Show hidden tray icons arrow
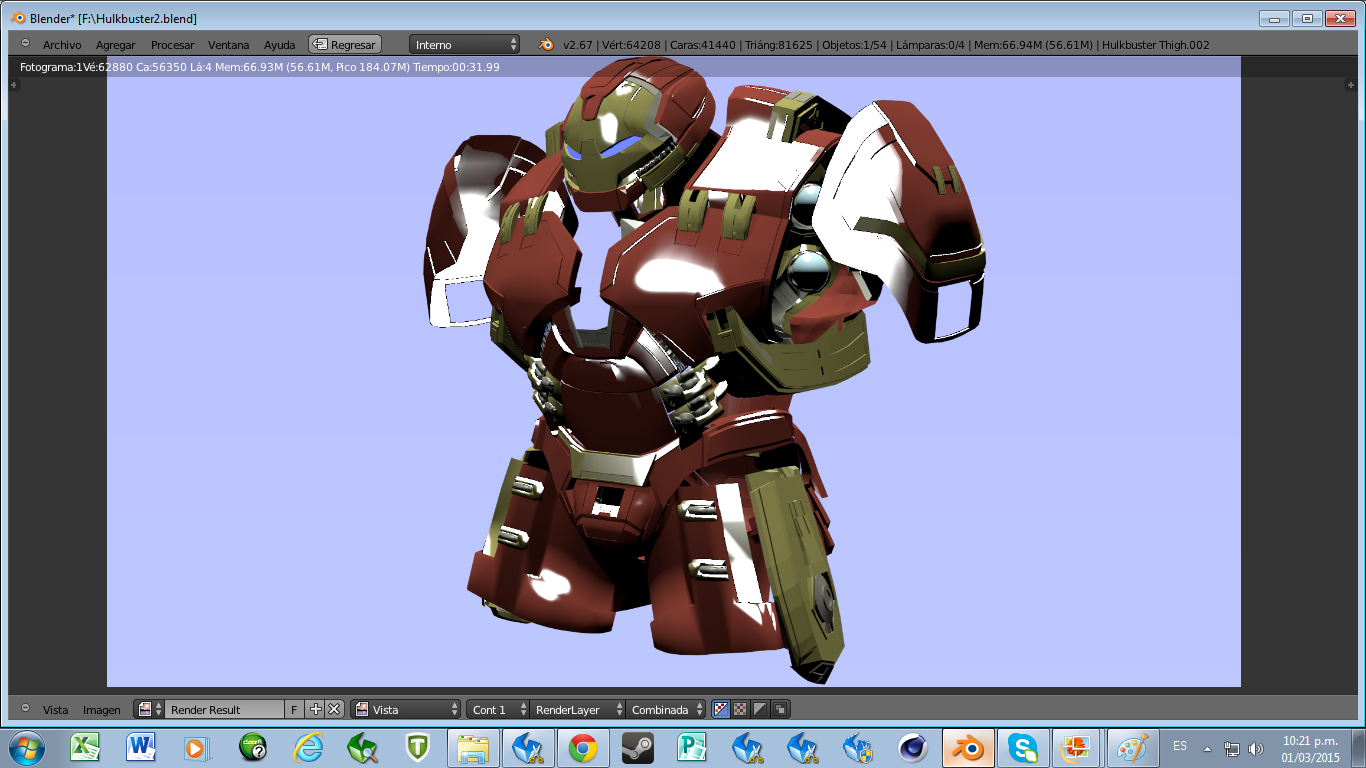This screenshot has width=1366, height=768. [x=1207, y=748]
